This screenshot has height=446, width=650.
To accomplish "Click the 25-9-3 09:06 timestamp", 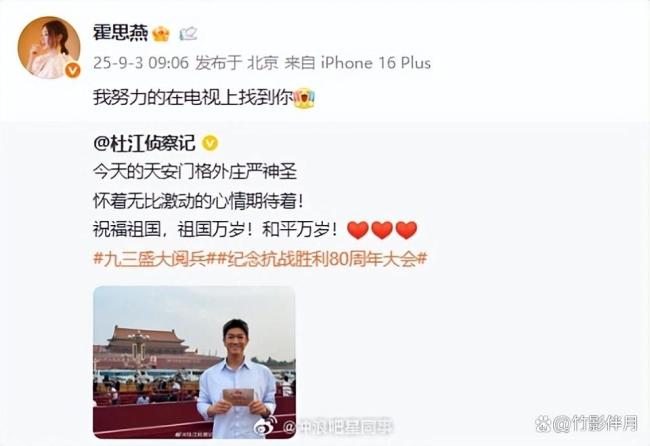I will [x=141, y=63].
